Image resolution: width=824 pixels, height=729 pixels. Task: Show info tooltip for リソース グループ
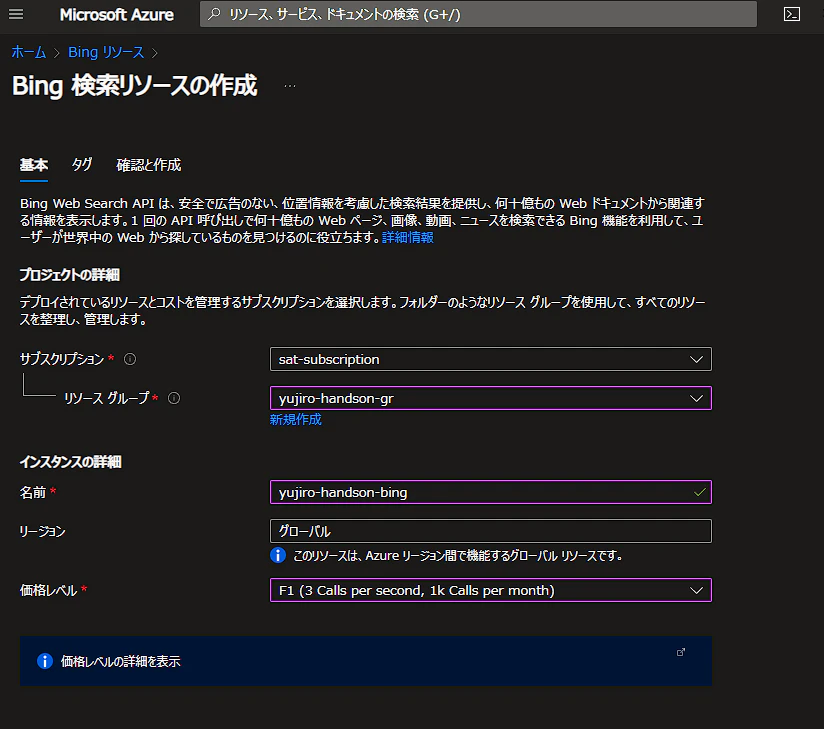(x=174, y=398)
